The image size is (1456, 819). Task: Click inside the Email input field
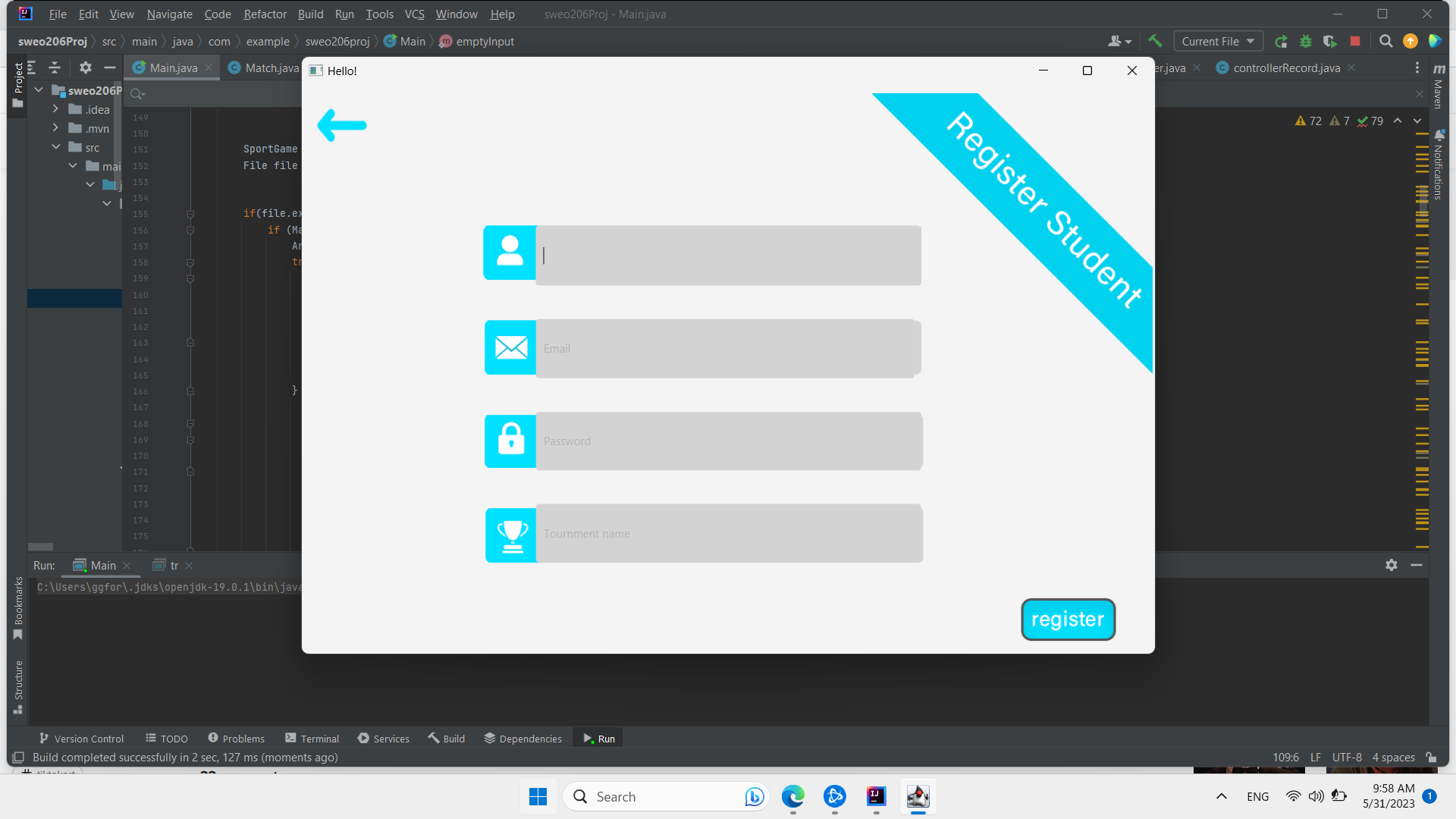click(x=728, y=348)
